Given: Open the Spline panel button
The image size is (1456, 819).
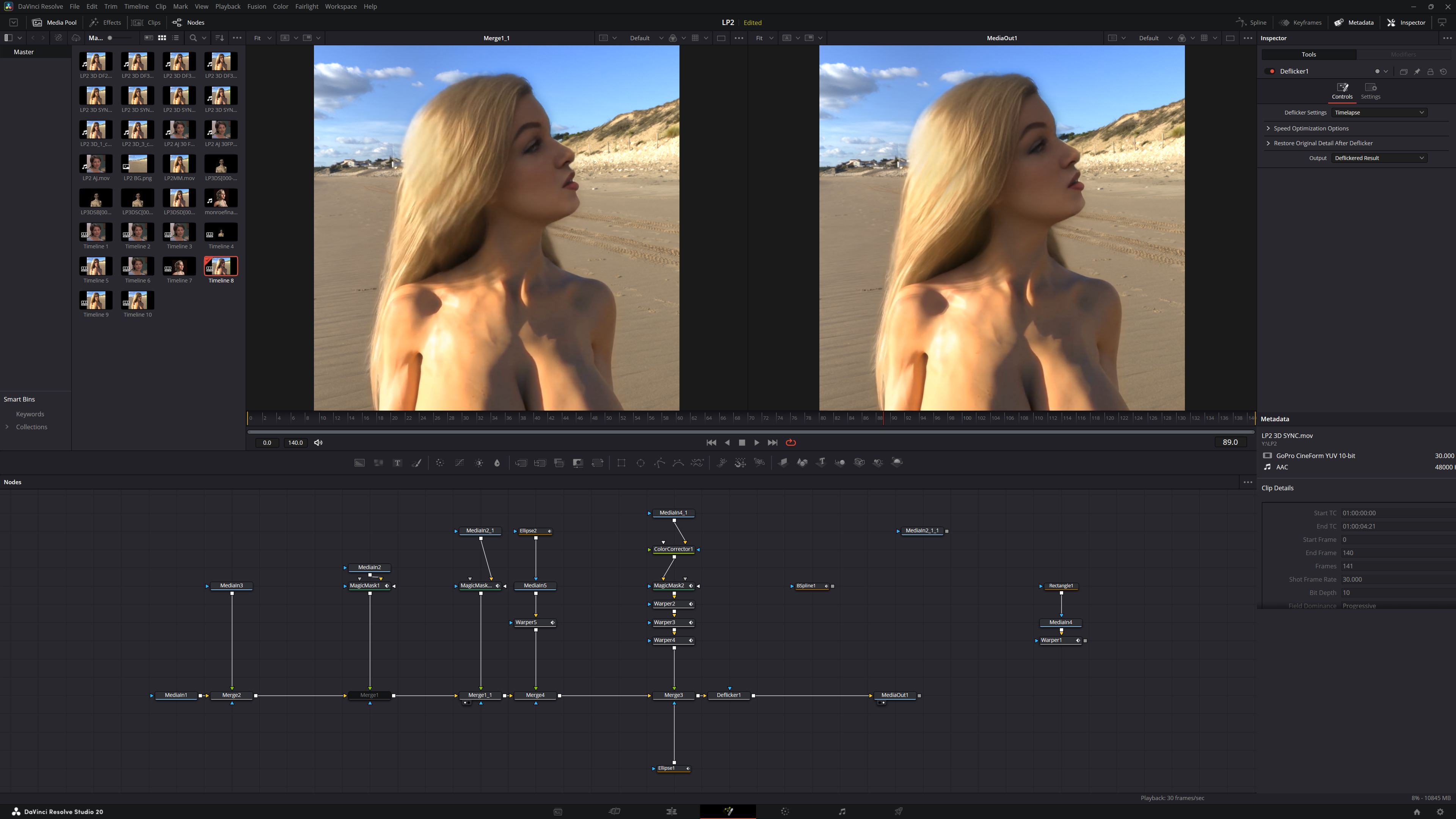Looking at the screenshot, I should pos(1251,23).
